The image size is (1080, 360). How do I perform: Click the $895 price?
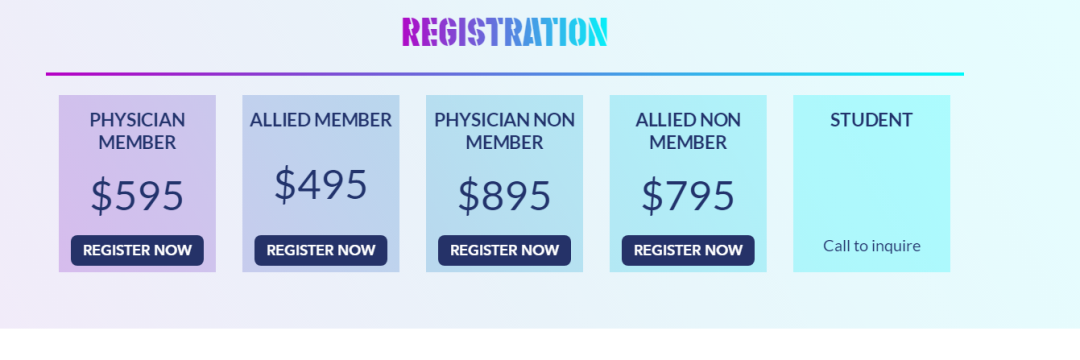coord(504,195)
